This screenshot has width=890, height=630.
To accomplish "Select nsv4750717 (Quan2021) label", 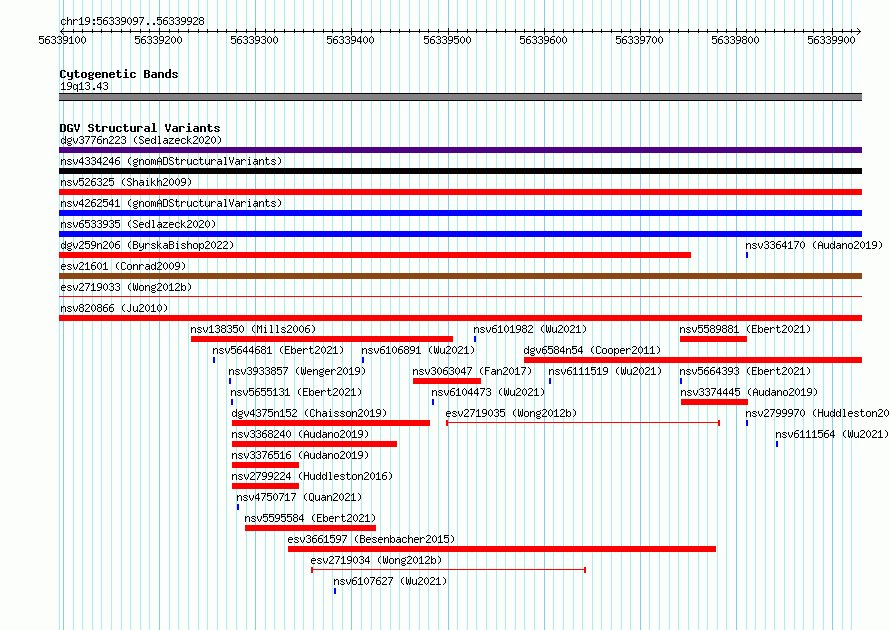I will pyautogui.click(x=299, y=497).
